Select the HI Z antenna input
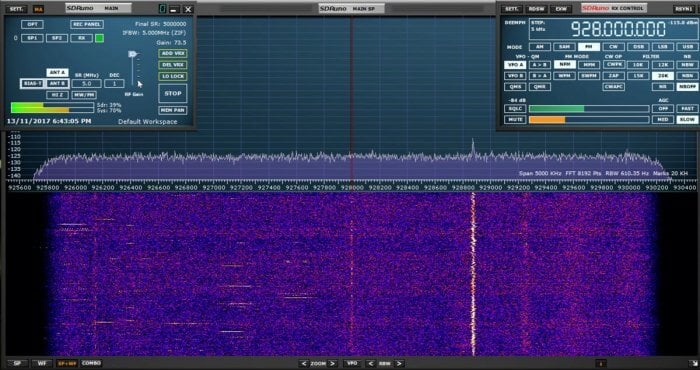 point(57,95)
